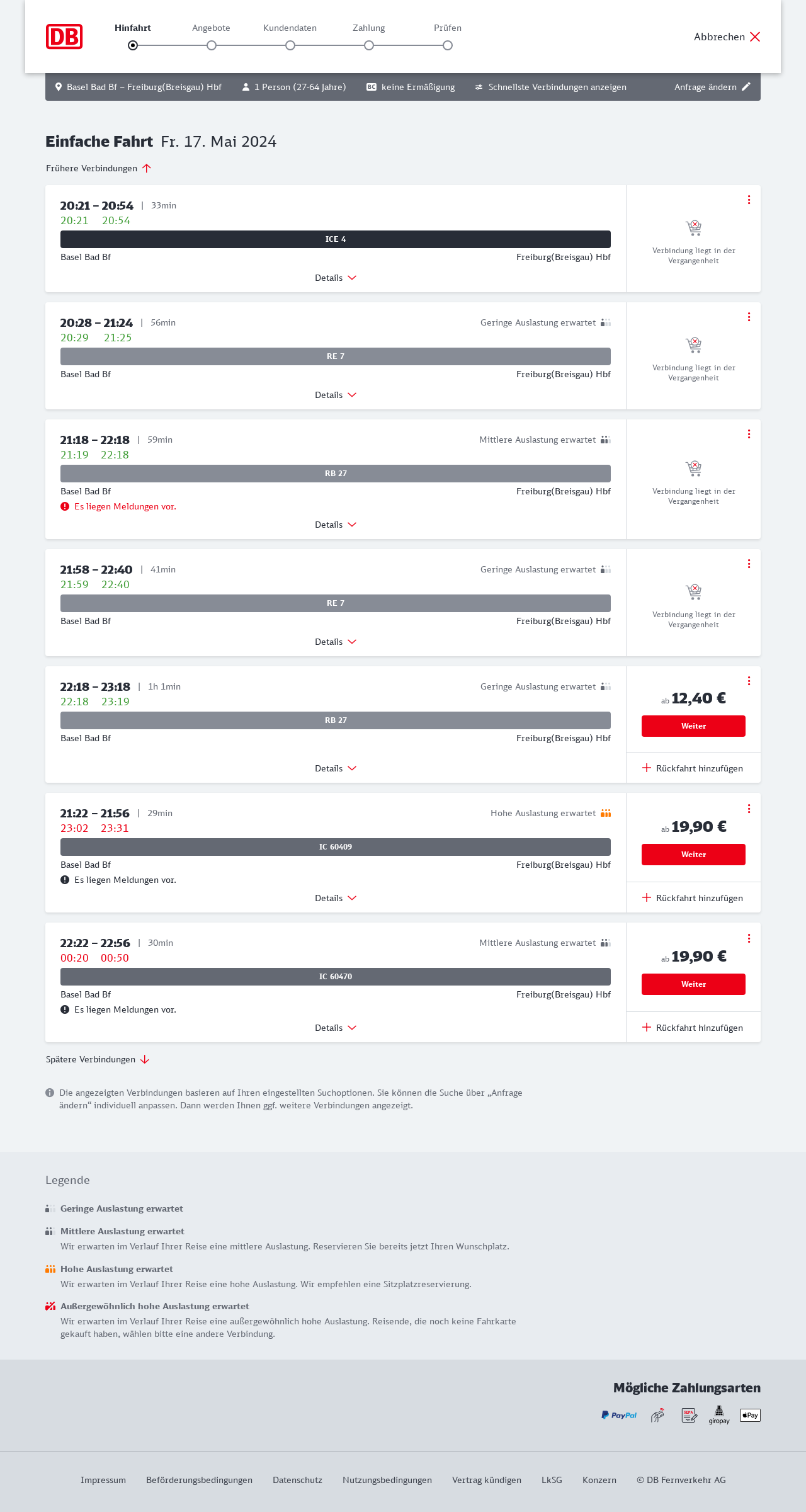The width and height of the screenshot is (806, 1512).
Task: Select the Zahlung step circle
Action: (369, 45)
